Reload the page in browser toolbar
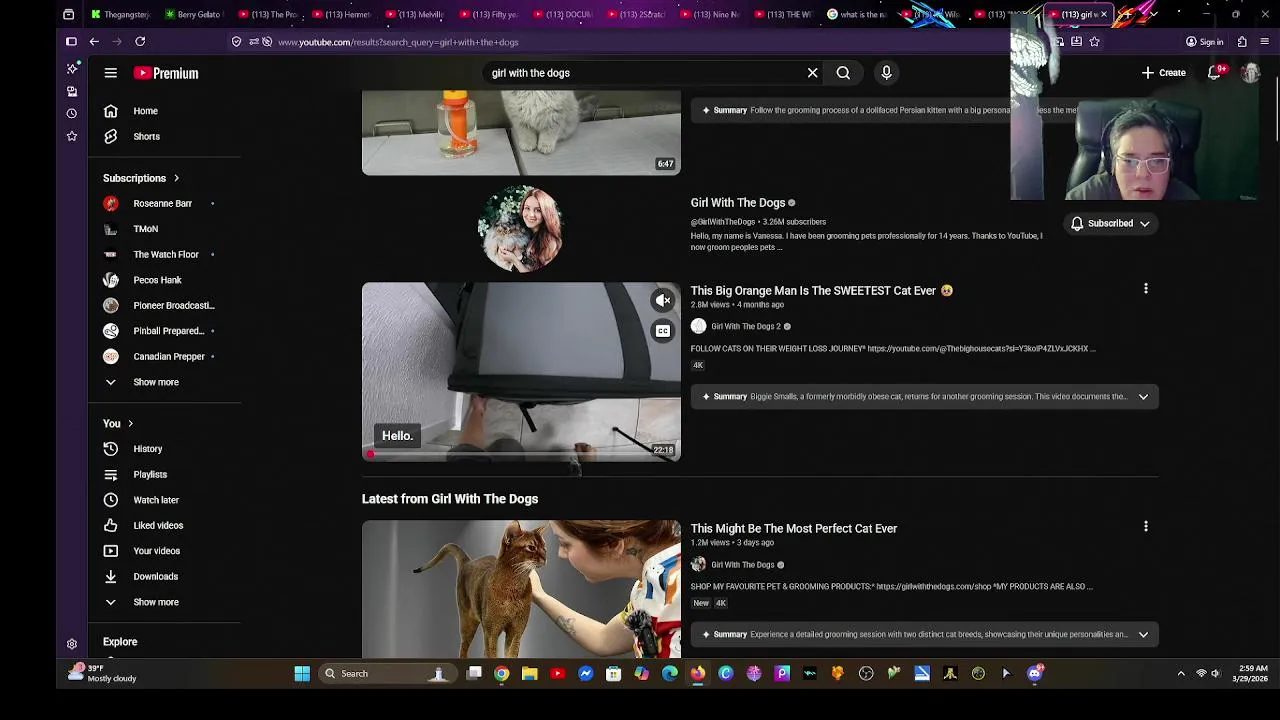The image size is (1280, 720). [140, 42]
